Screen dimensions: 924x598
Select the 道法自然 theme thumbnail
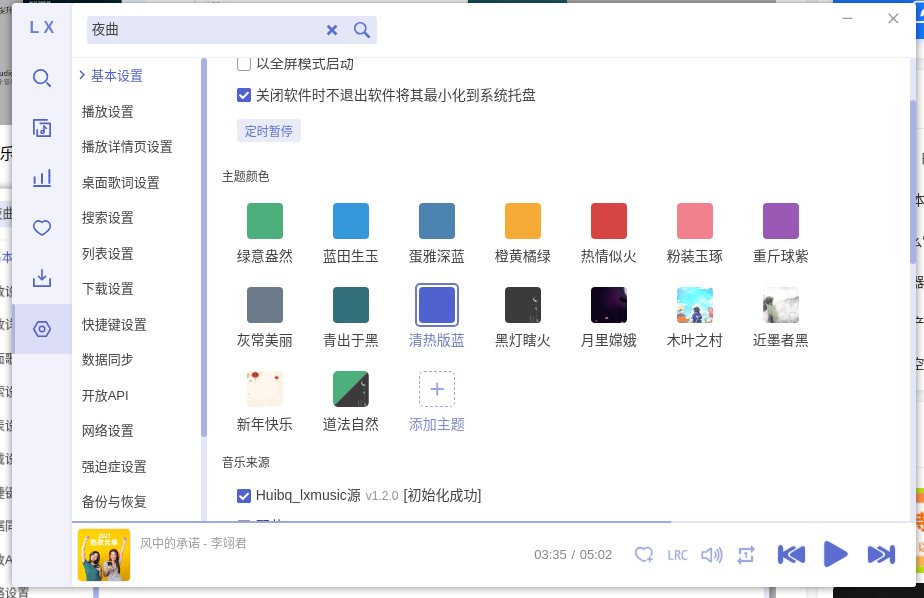click(351, 389)
